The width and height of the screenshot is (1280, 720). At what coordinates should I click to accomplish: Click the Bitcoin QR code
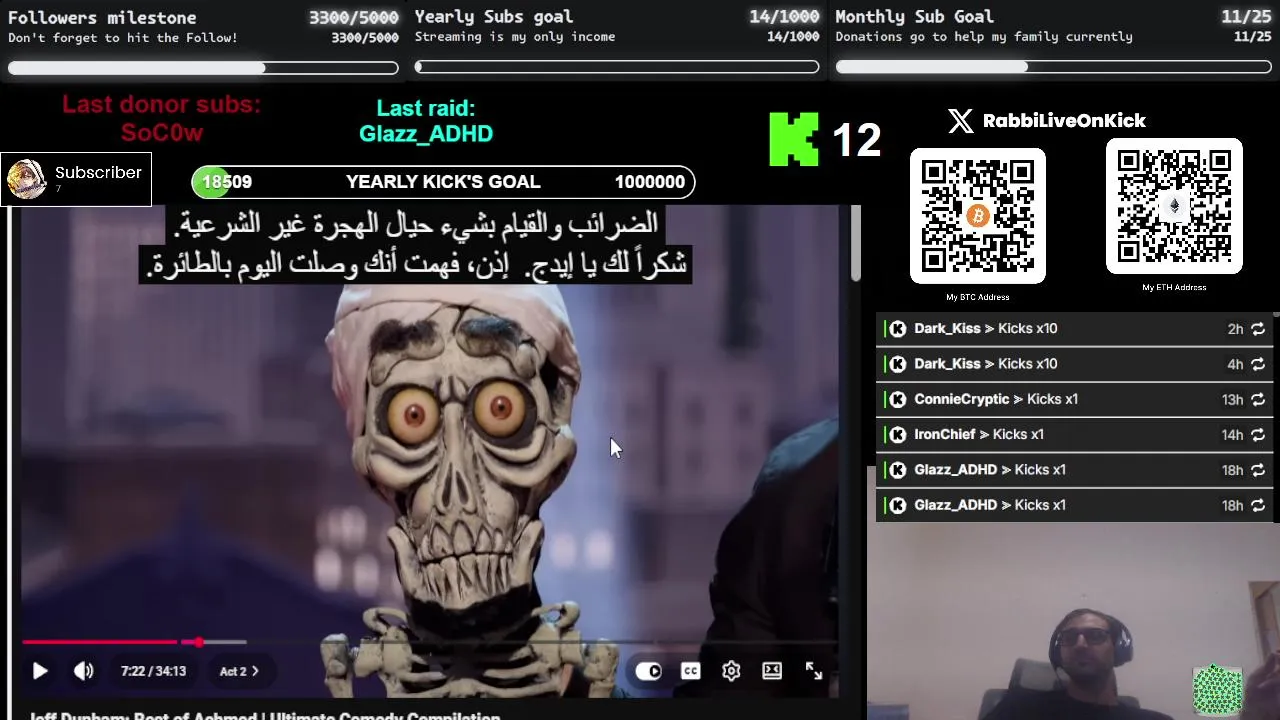point(978,216)
